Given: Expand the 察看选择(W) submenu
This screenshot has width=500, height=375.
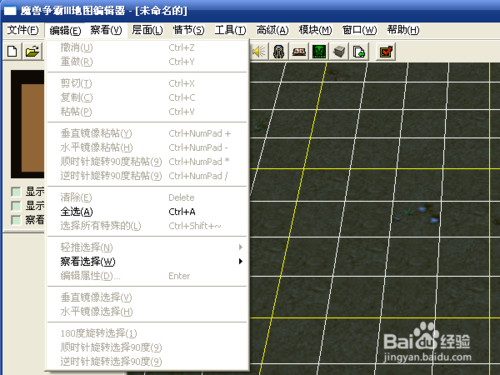Looking at the screenshot, I should pyautogui.click(x=147, y=262).
